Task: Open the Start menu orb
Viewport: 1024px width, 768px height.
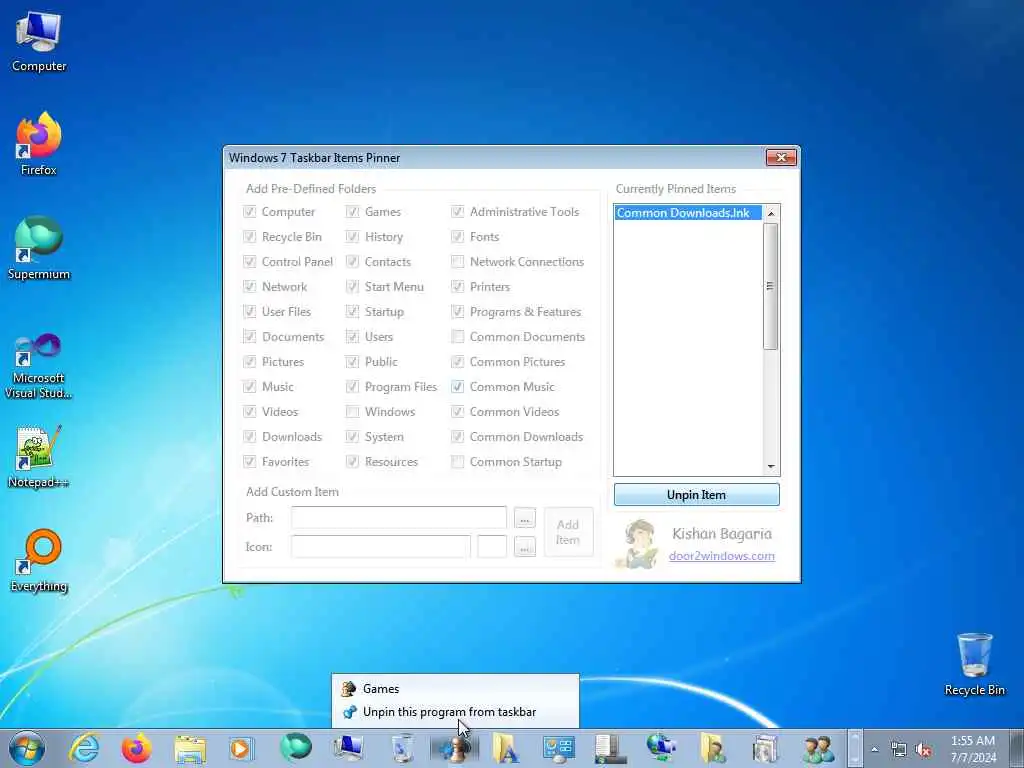Action: tap(27, 748)
